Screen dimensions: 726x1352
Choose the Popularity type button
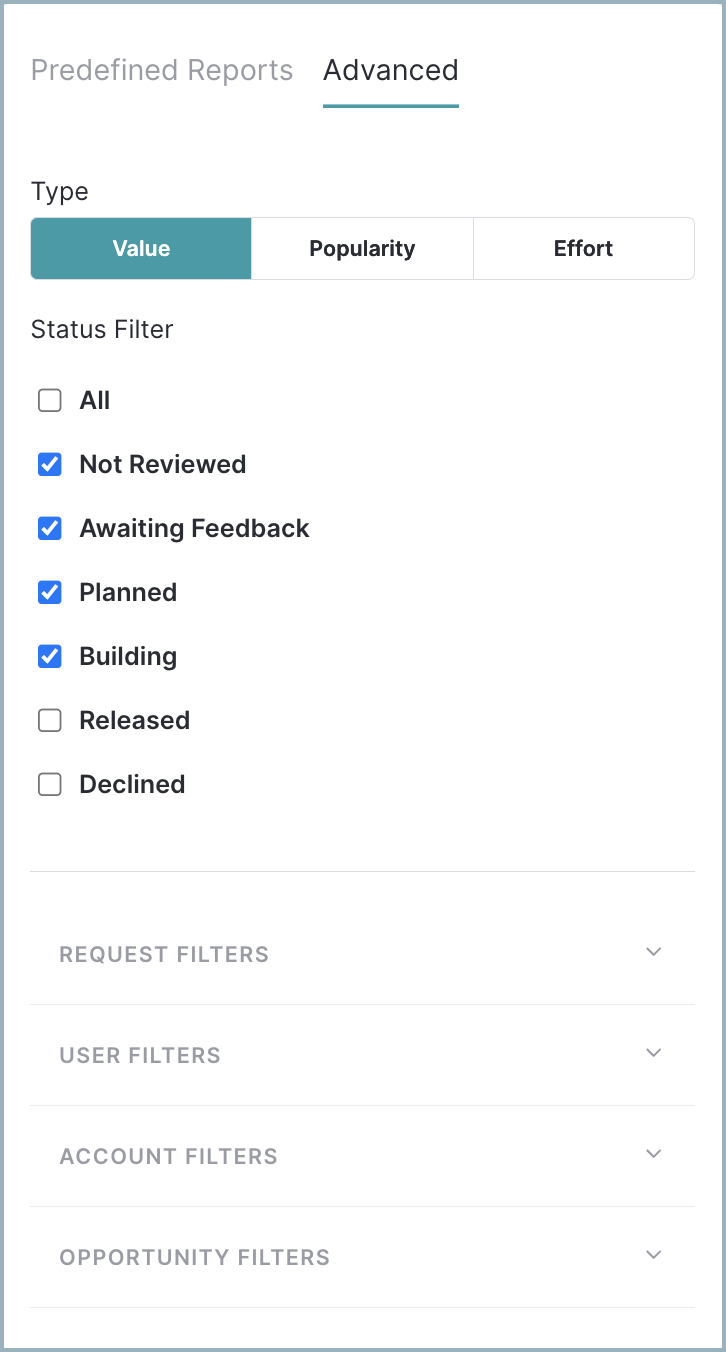pyautogui.click(x=362, y=248)
